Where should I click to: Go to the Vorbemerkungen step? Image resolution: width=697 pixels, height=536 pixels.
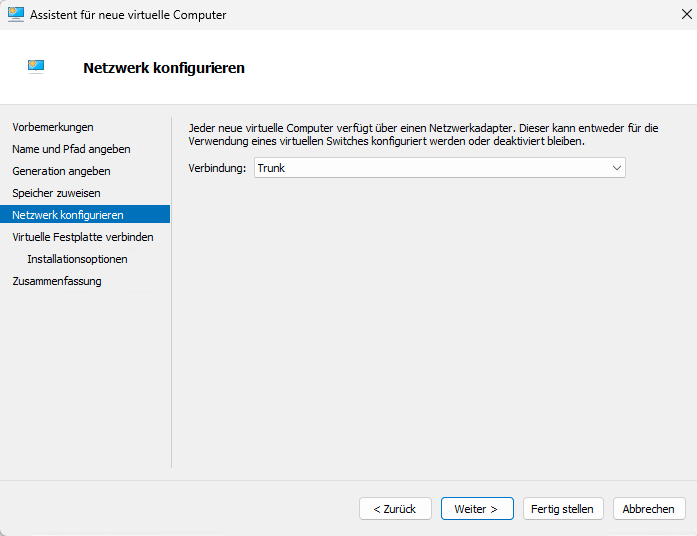[53, 127]
